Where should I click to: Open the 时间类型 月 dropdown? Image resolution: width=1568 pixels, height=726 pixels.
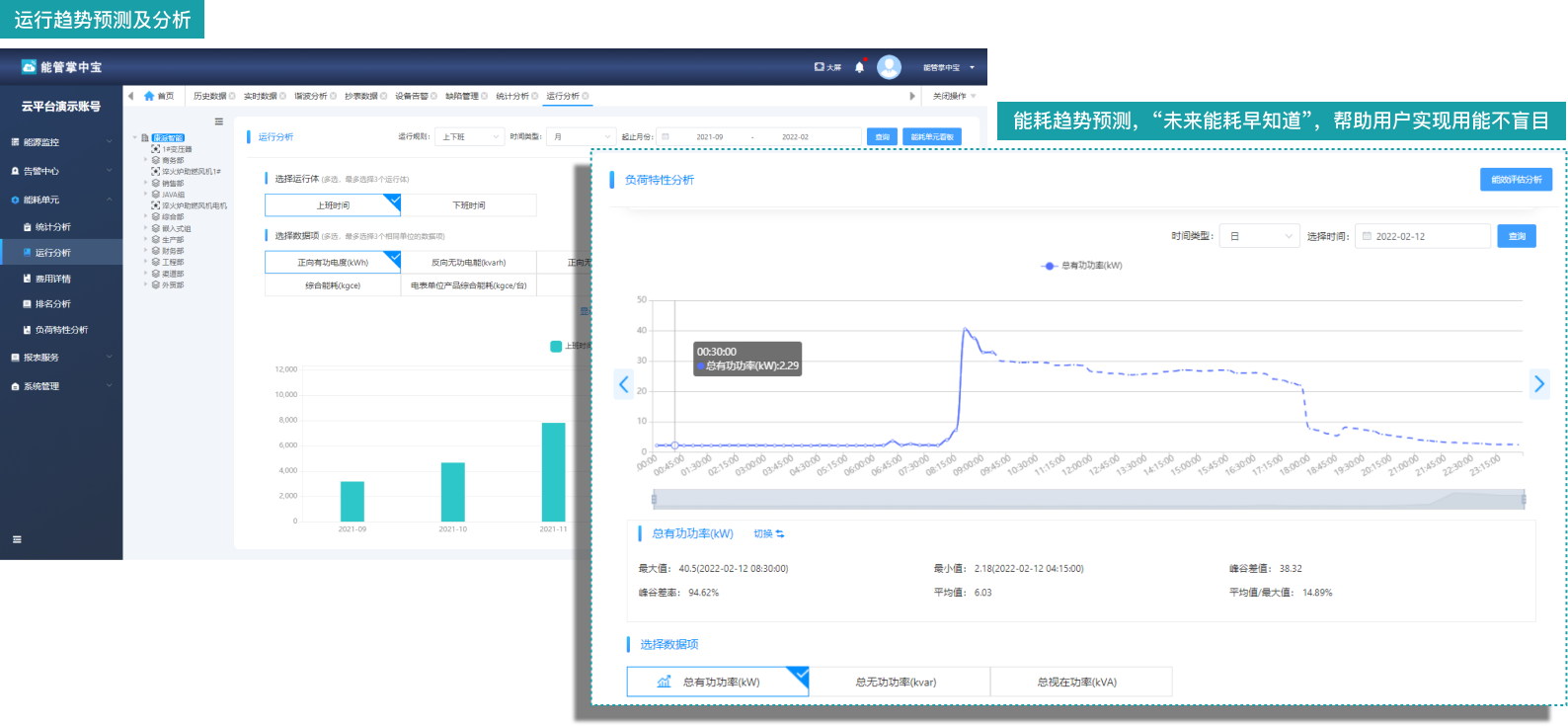point(582,137)
